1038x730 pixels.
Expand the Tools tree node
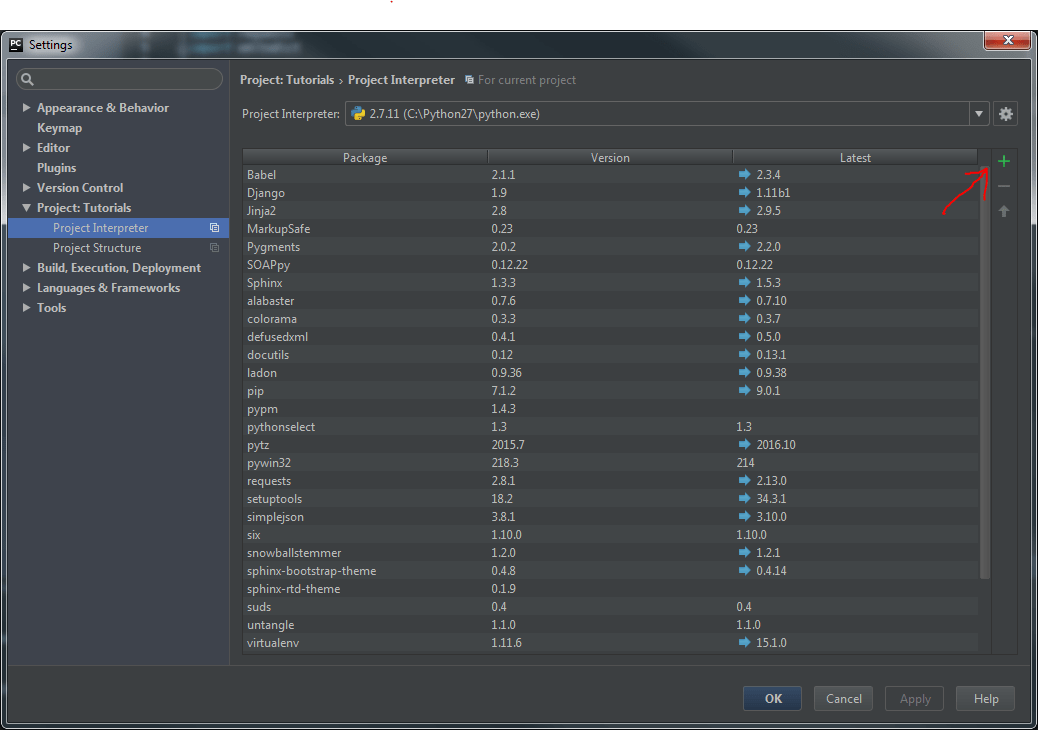26,308
